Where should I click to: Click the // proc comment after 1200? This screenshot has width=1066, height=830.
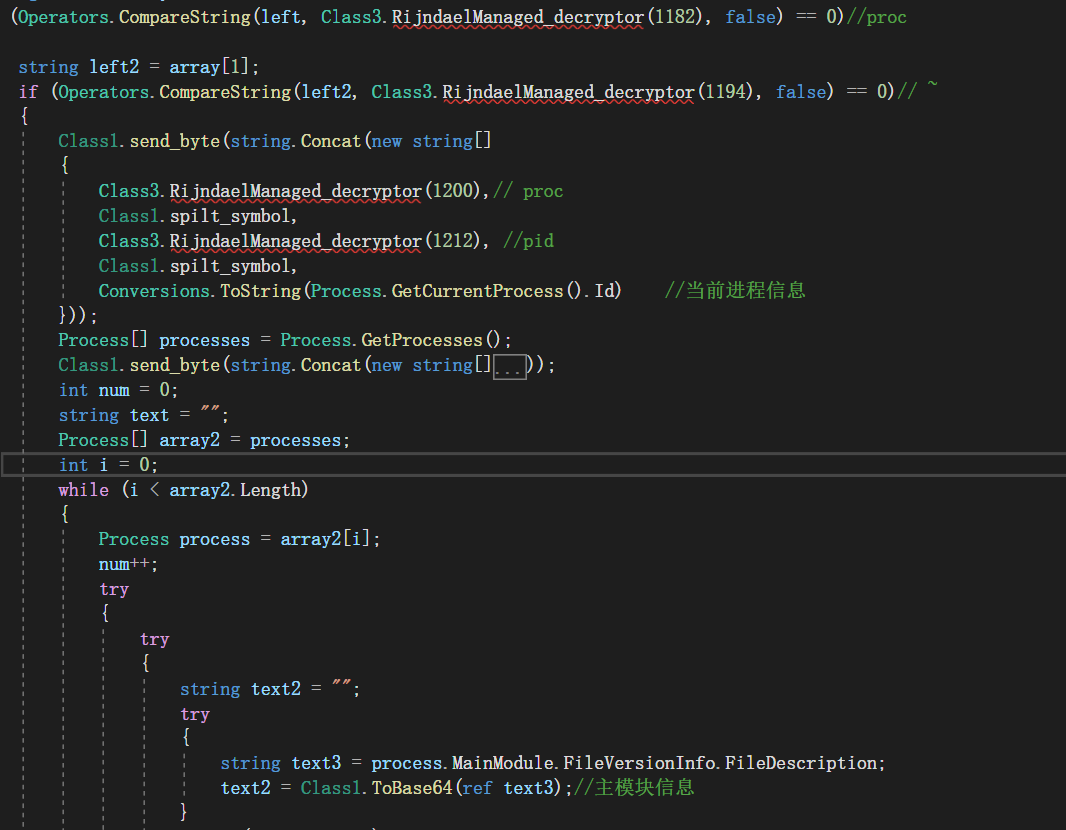coord(528,190)
